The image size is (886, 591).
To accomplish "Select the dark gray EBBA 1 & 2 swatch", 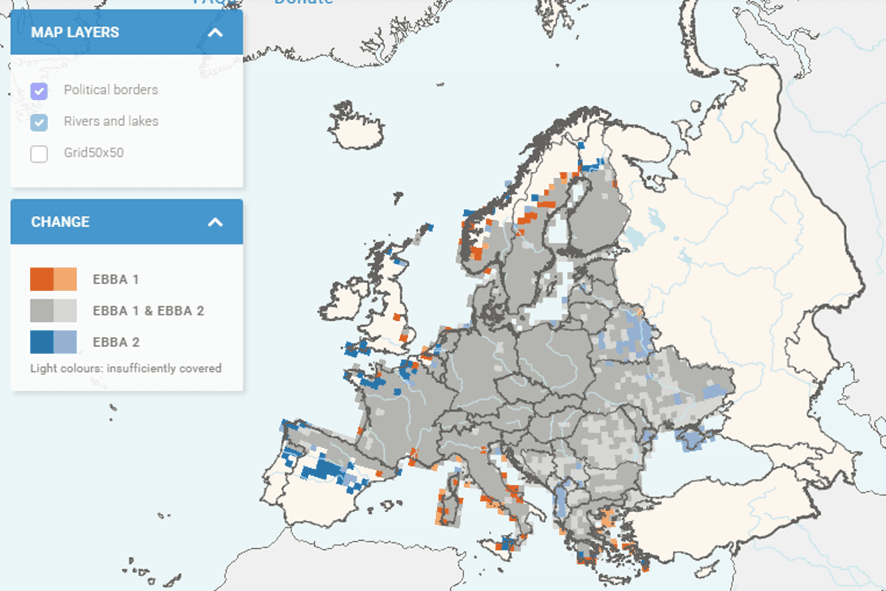I will pos(41,311).
